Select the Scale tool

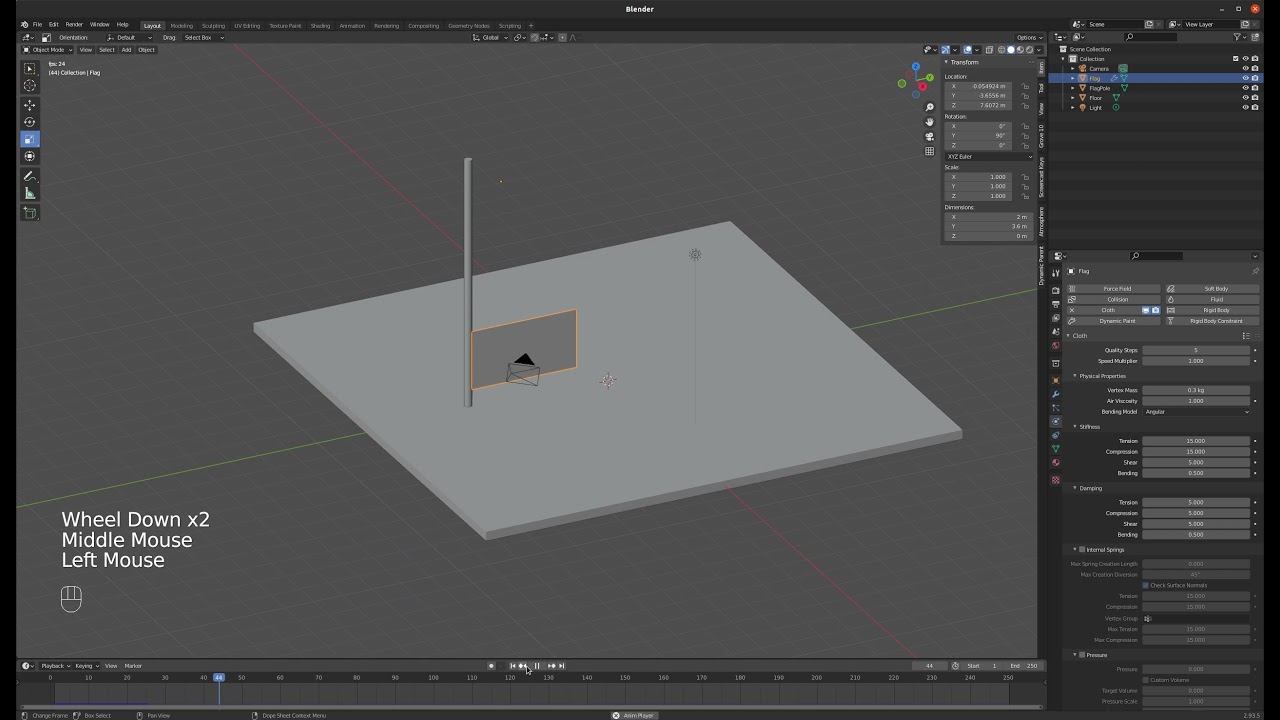coord(29,139)
